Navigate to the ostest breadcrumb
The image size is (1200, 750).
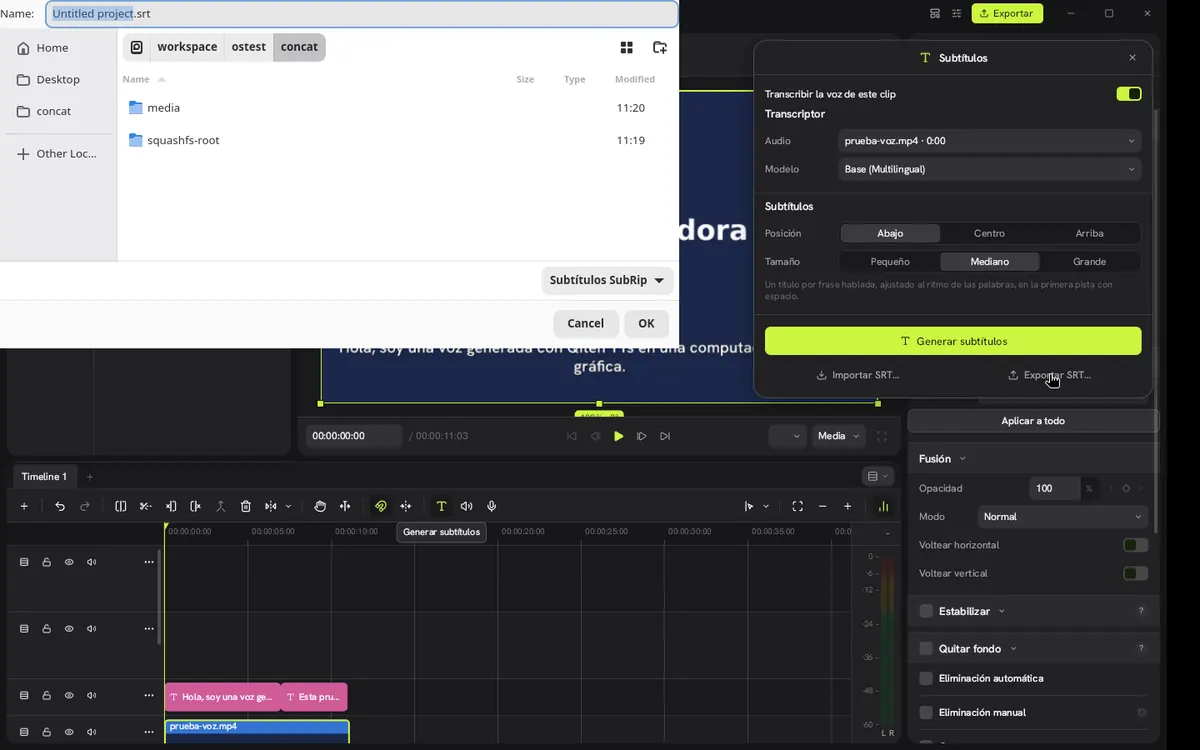click(249, 47)
